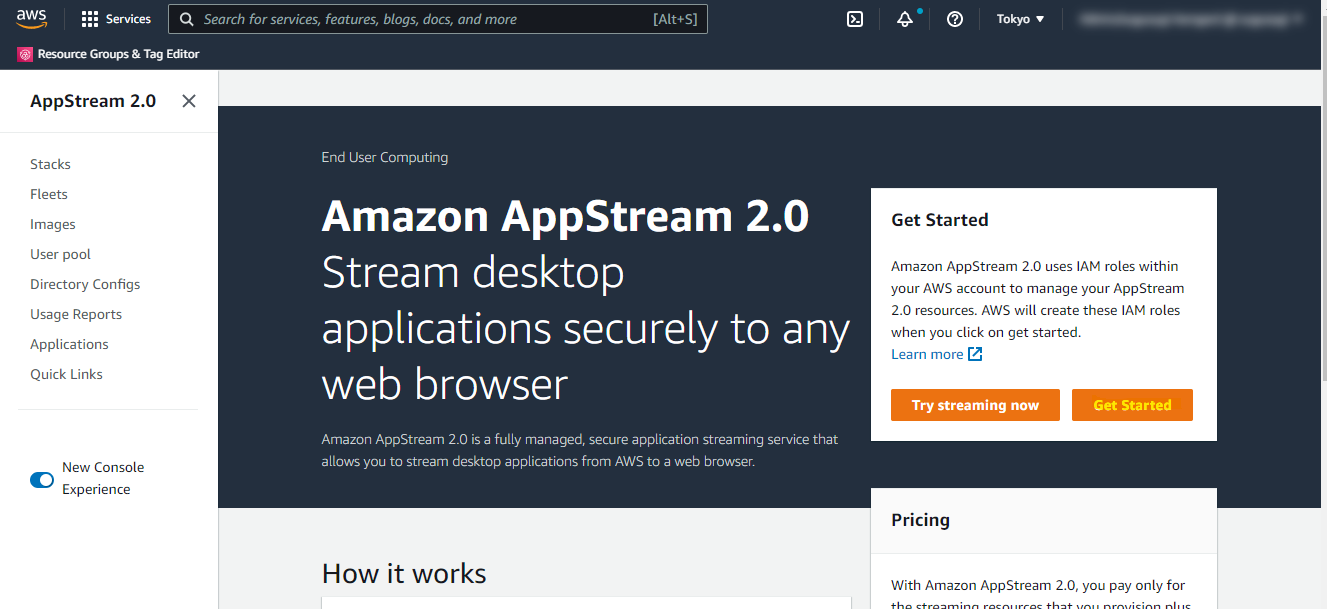Navigate to Stacks in the sidebar
This screenshot has height=609, width=1327.
(50, 164)
